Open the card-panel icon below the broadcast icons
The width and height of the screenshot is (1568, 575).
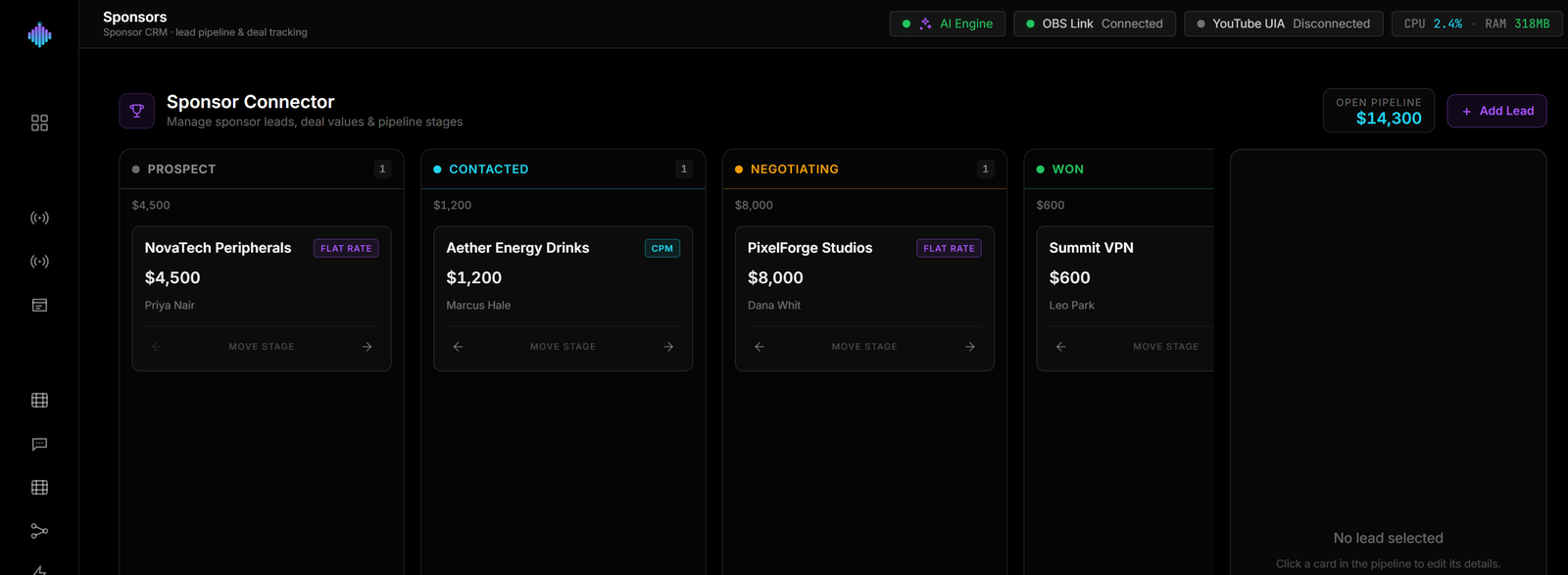click(39, 306)
